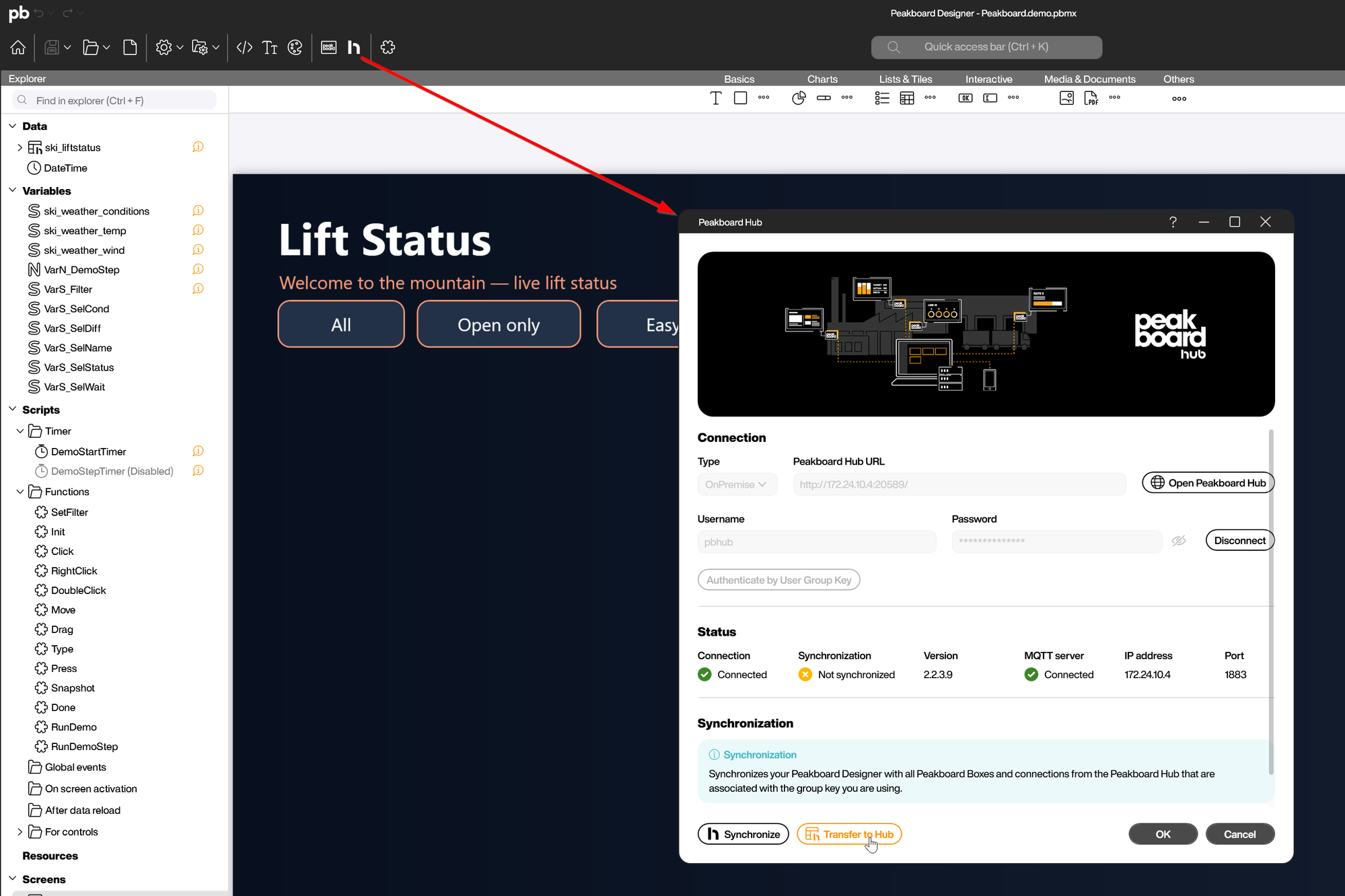Toggle password visibility eye icon
The height and width of the screenshot is (896, 1345).
(x=1179, y=541)
